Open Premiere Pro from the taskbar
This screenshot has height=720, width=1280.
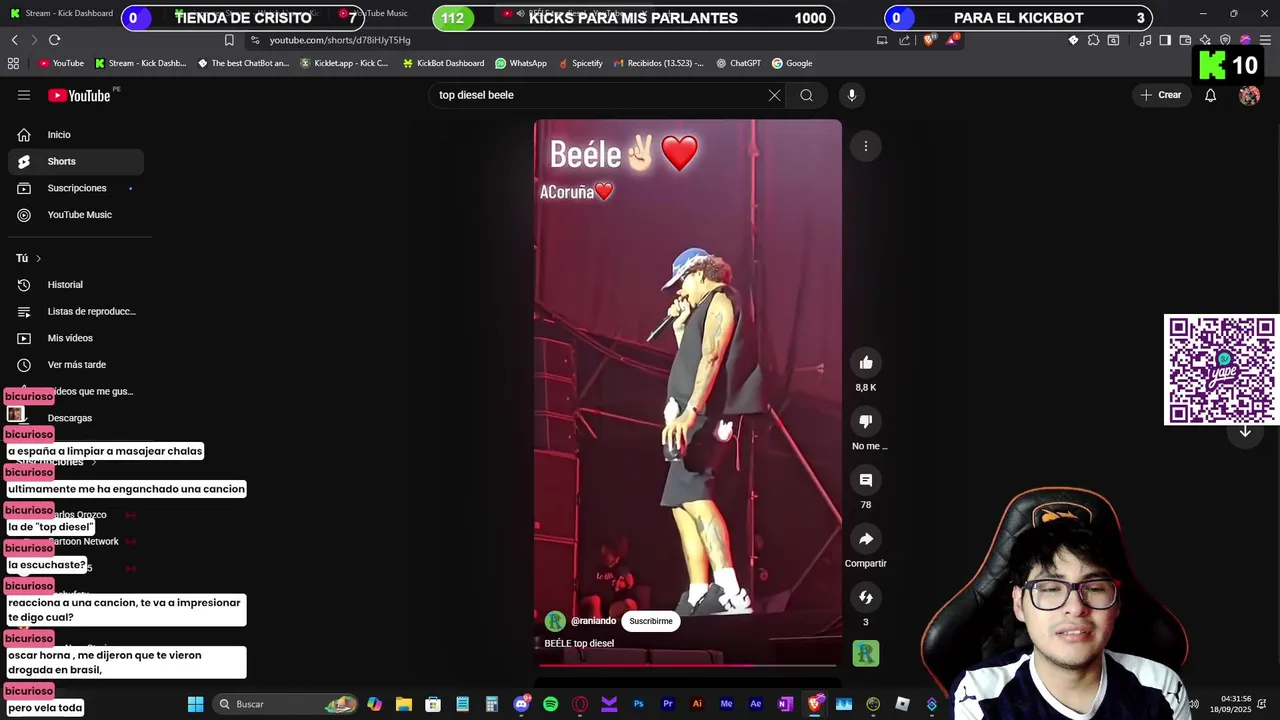click(668, 704)
